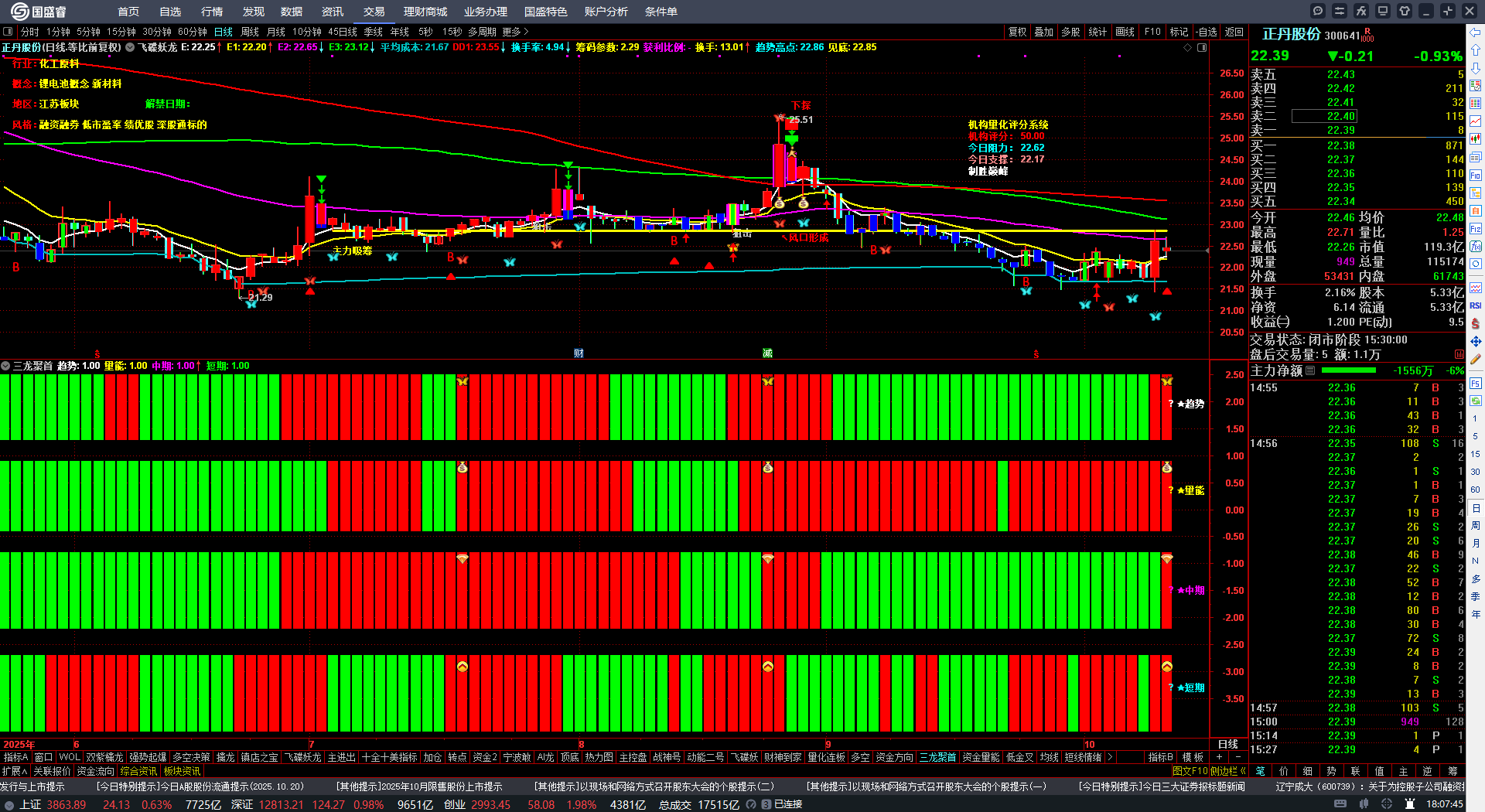
Task: Open 关联报价 panel
Action: [52, 771]
